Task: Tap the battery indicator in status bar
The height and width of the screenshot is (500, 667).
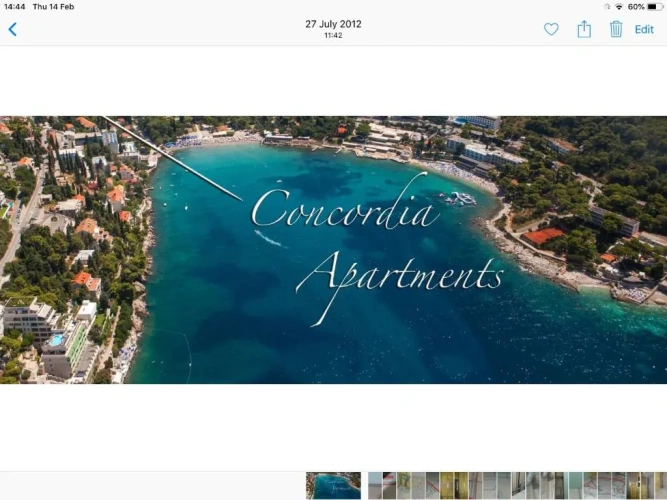Action: (655, 7)
